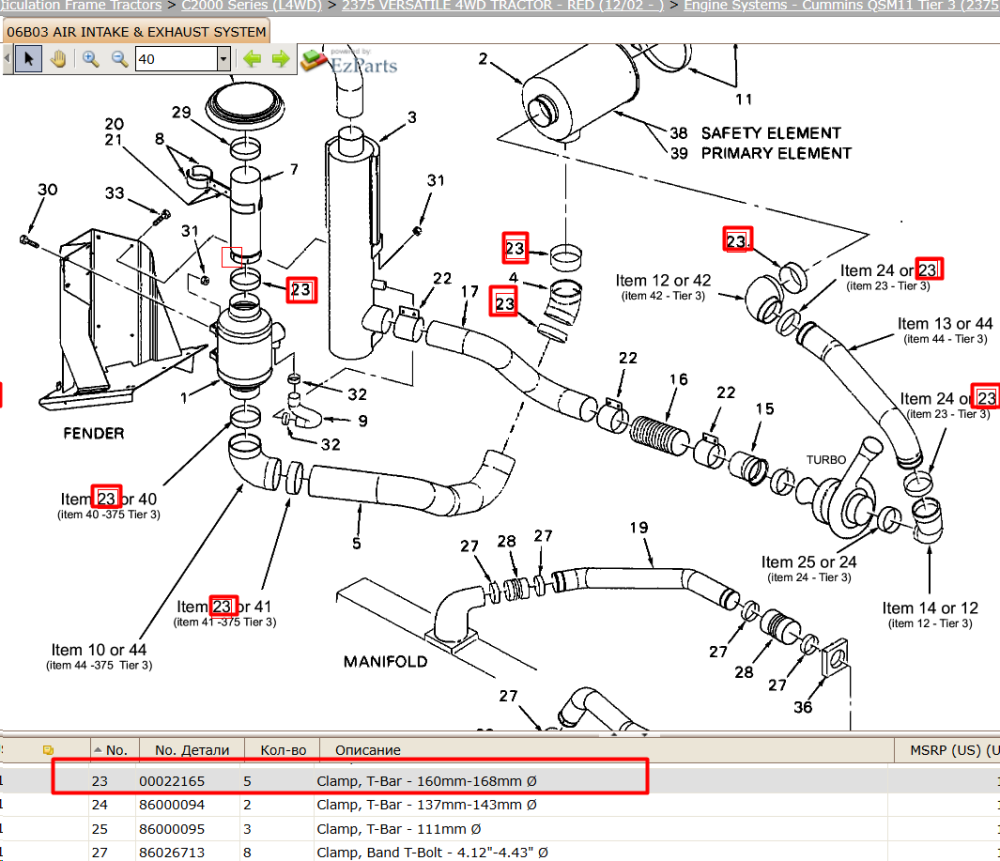Select part number 86026713 cell
The width and height of the screenshot is (1000, 861).
click(x=172, y=853)
